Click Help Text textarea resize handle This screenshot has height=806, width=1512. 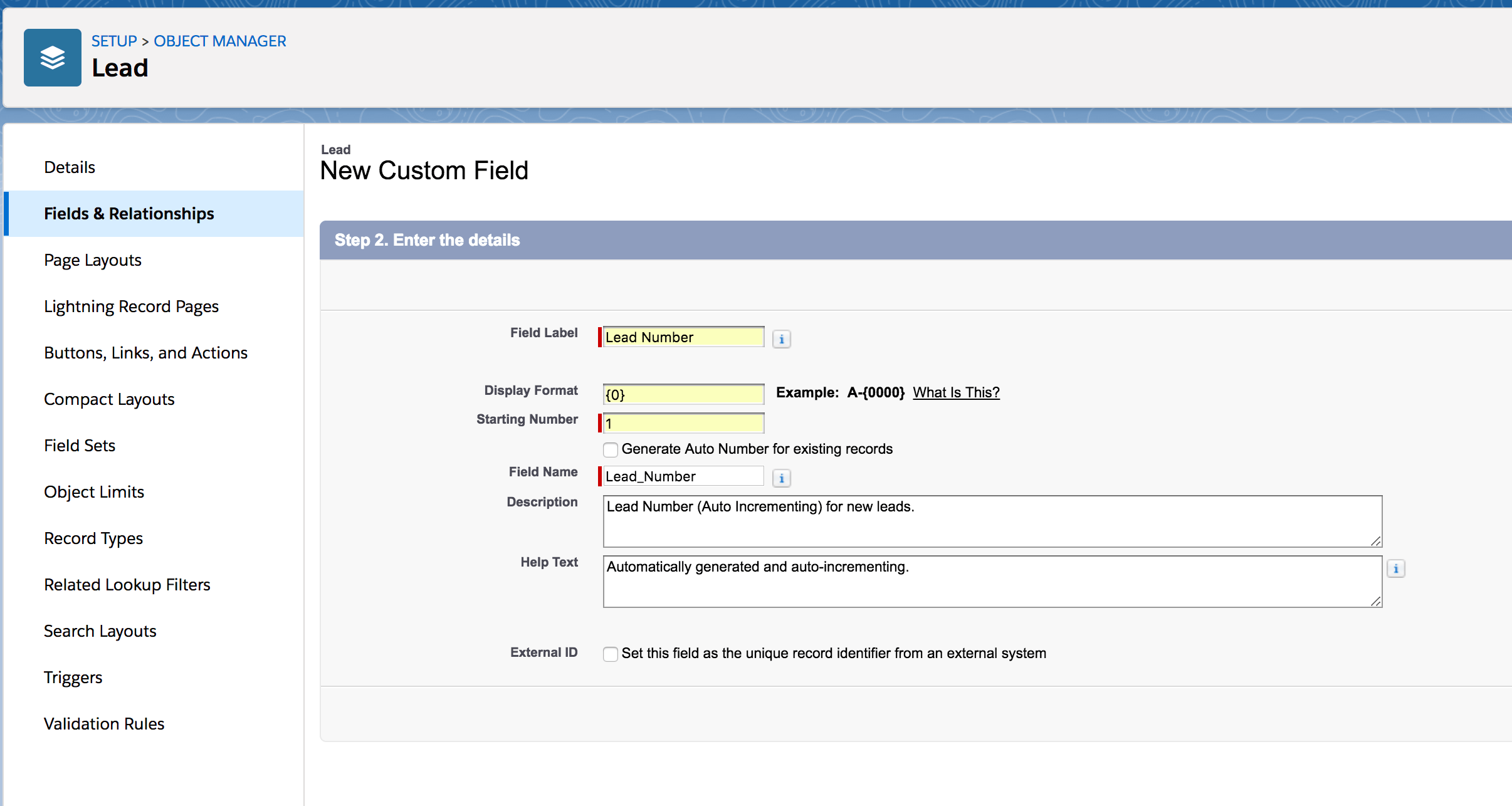tap(1375, 601)
